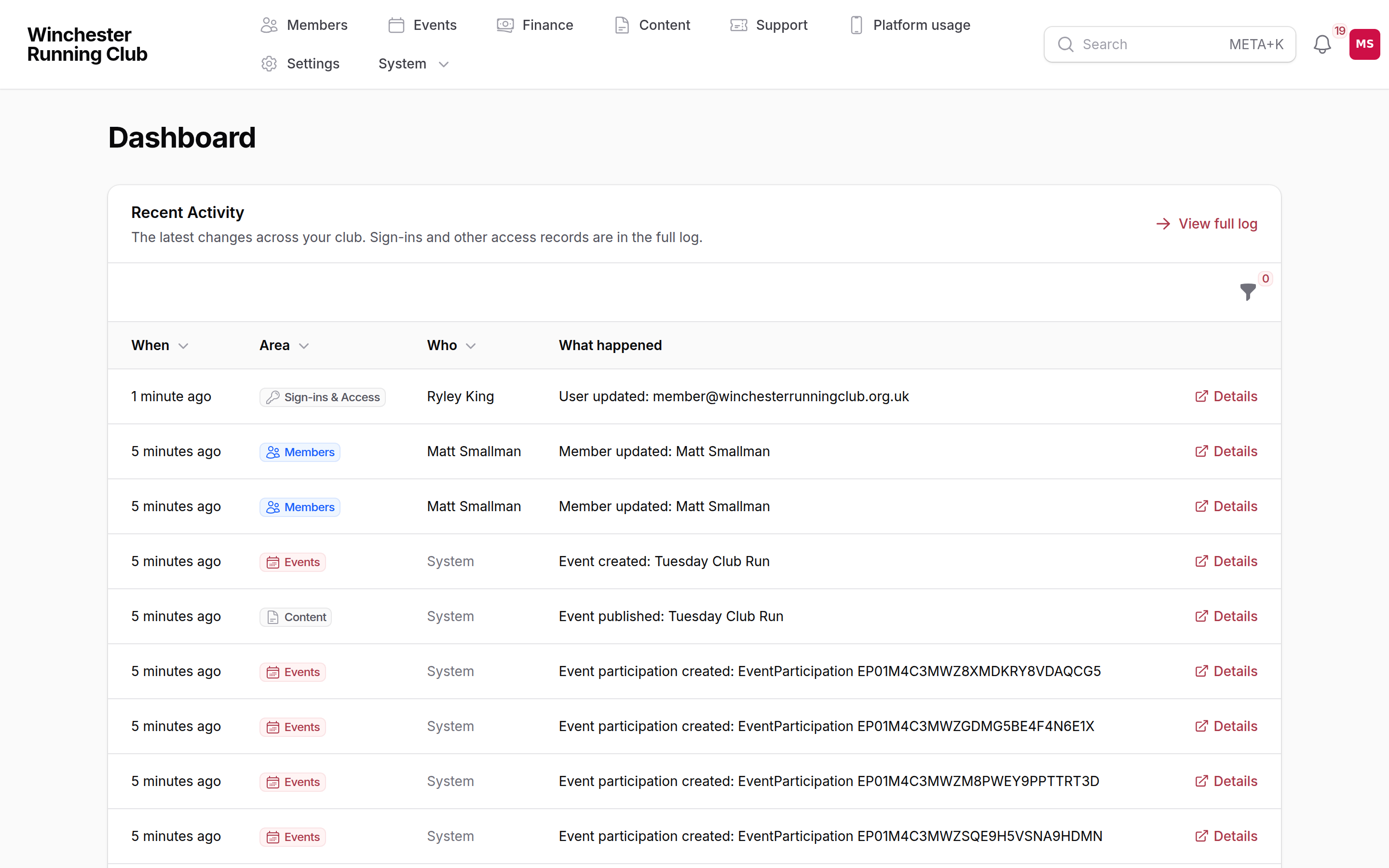Click the Members badge in the first Matt Smallman row
This screenshot has height=868, width=1389.
(x=300, y=452)
